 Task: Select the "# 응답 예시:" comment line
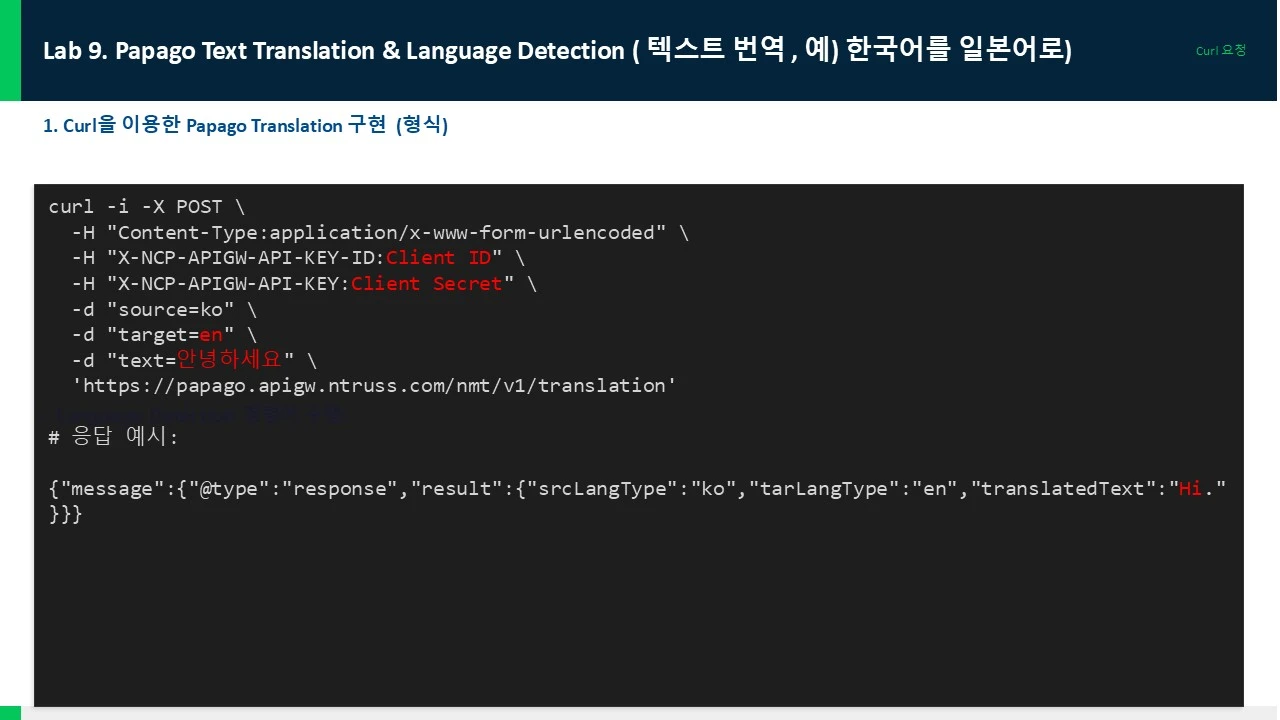113,437
